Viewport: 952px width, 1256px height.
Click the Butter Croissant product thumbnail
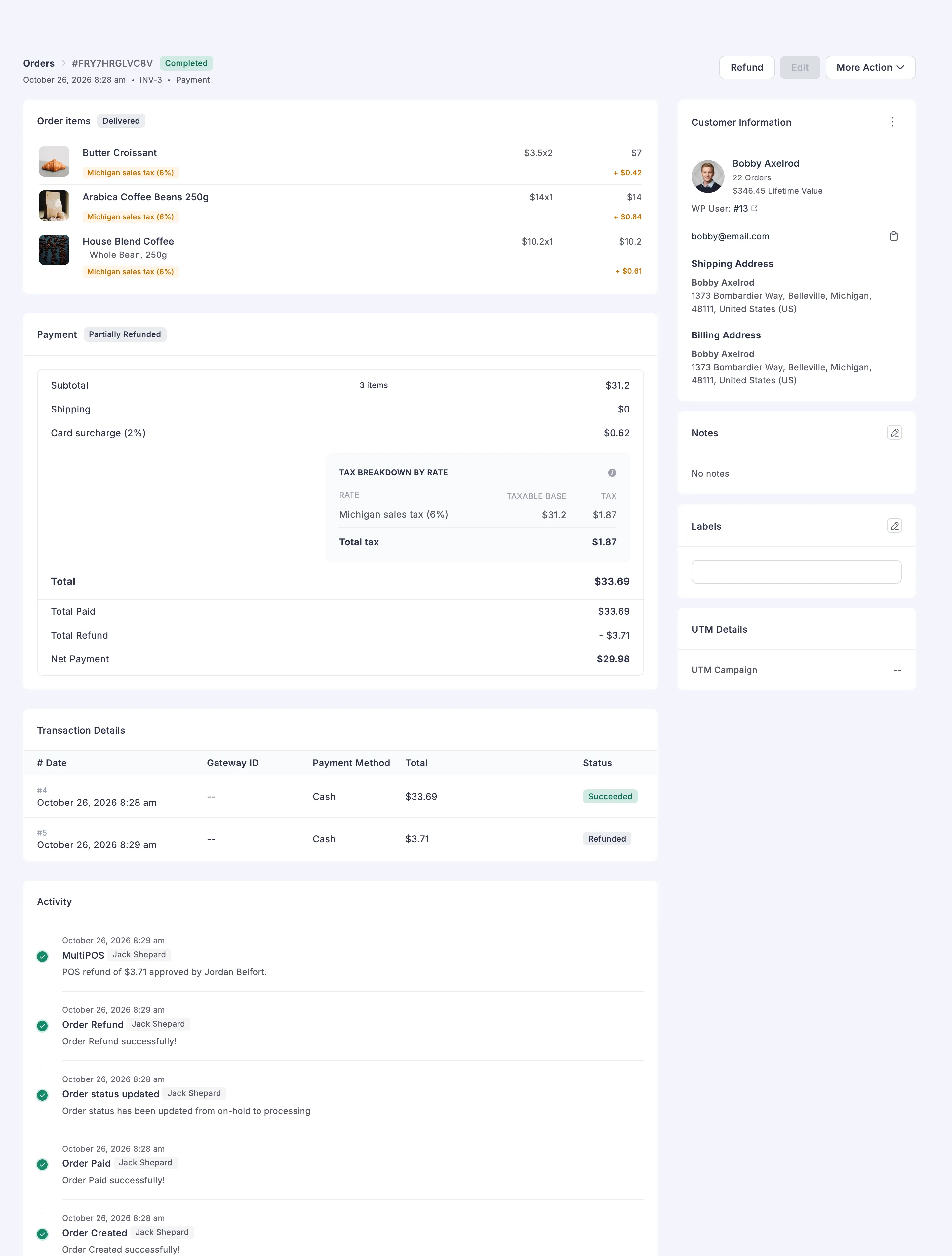click(54, 161)
